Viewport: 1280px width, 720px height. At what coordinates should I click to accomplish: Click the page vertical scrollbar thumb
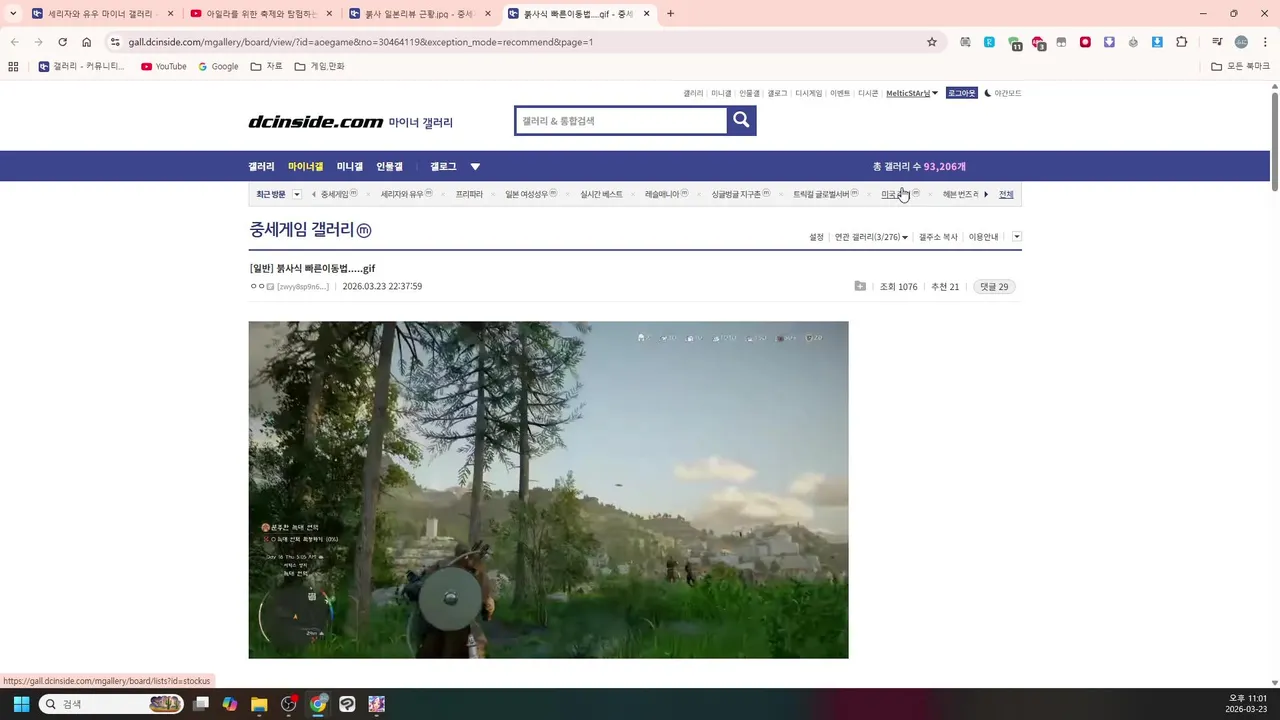(1275, 140)
